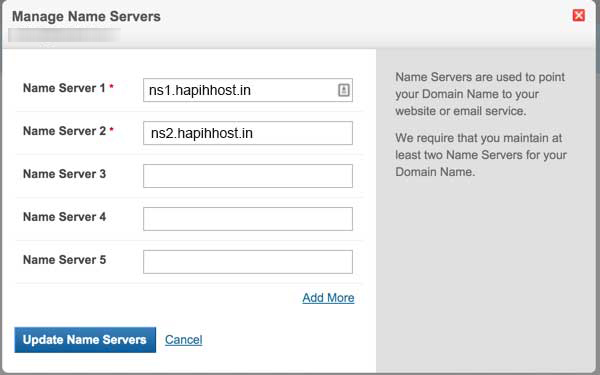This screenshot has width=600, height=375.
Task: Click the Add More link
Action: [328, 298]
